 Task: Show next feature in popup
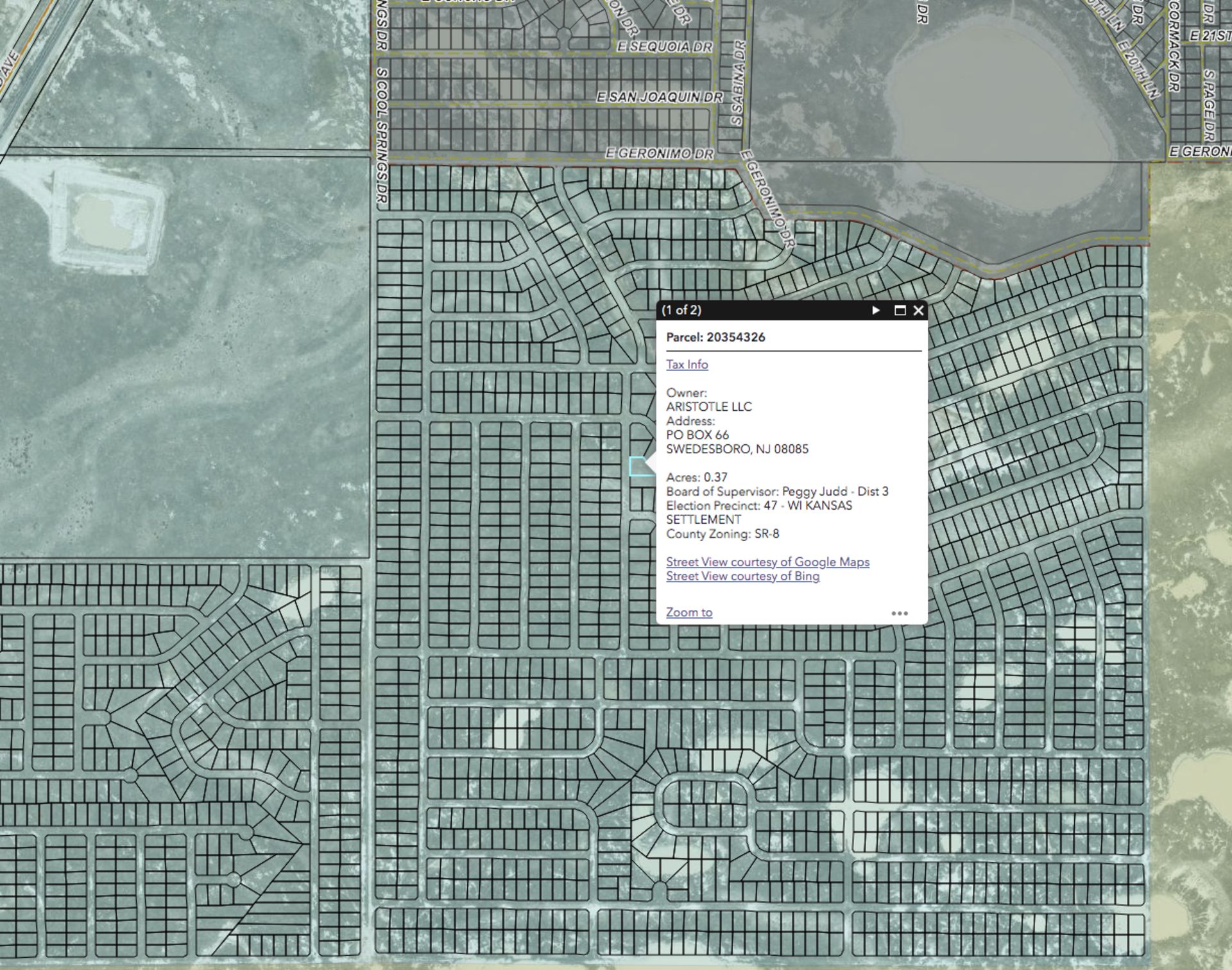(876, 310)
